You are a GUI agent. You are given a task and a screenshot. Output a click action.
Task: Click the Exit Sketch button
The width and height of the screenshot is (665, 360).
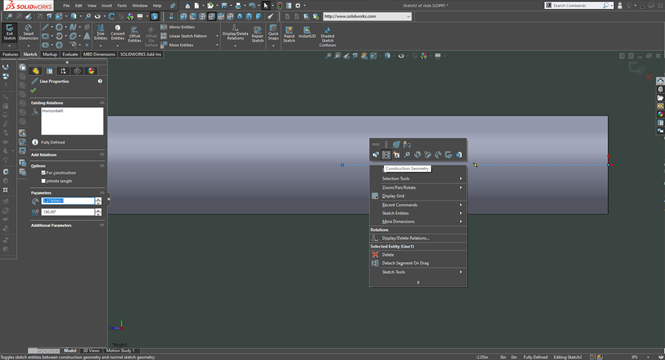click(x=9, y=33)
